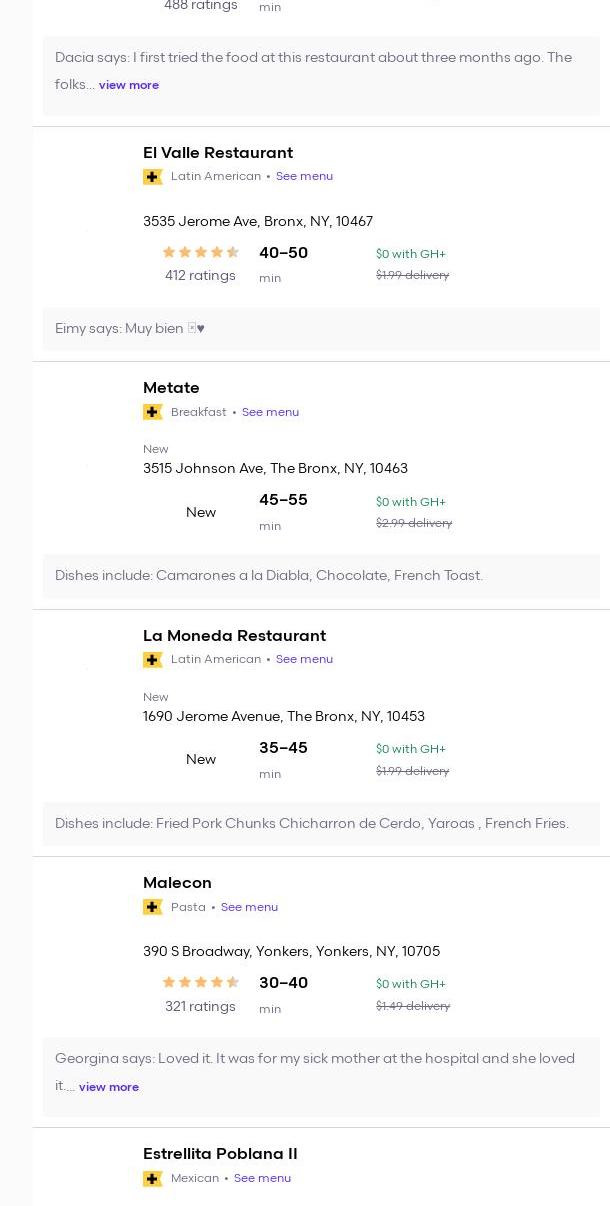Go to La Moneda Restaurant page title

[x=234, y=636]
